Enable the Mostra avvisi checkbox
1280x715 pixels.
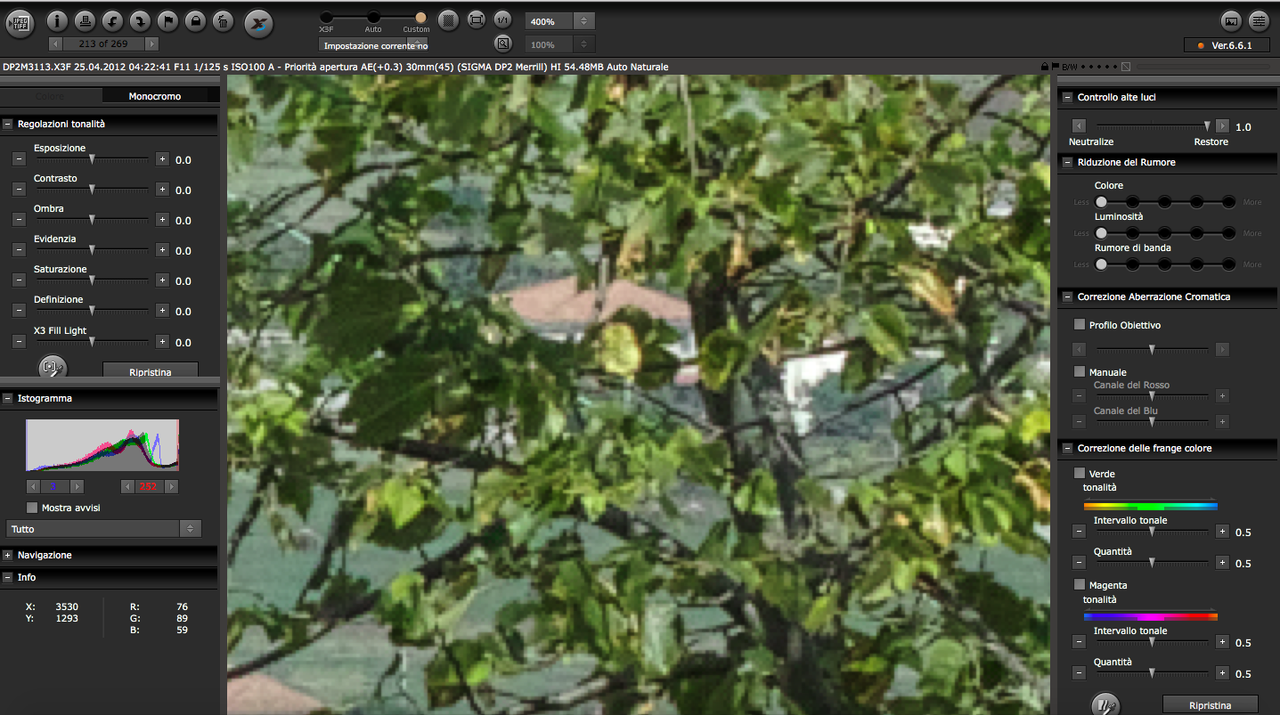[x=32, y=507]
